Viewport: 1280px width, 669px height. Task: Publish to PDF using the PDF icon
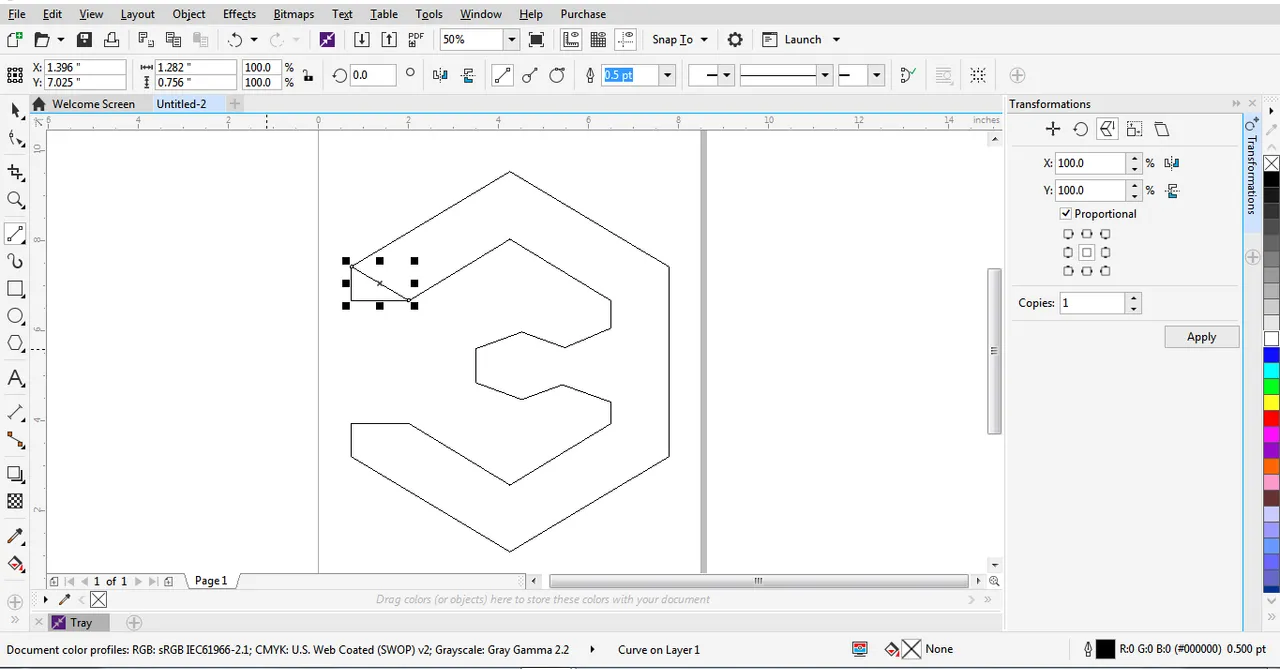(416, 40)
